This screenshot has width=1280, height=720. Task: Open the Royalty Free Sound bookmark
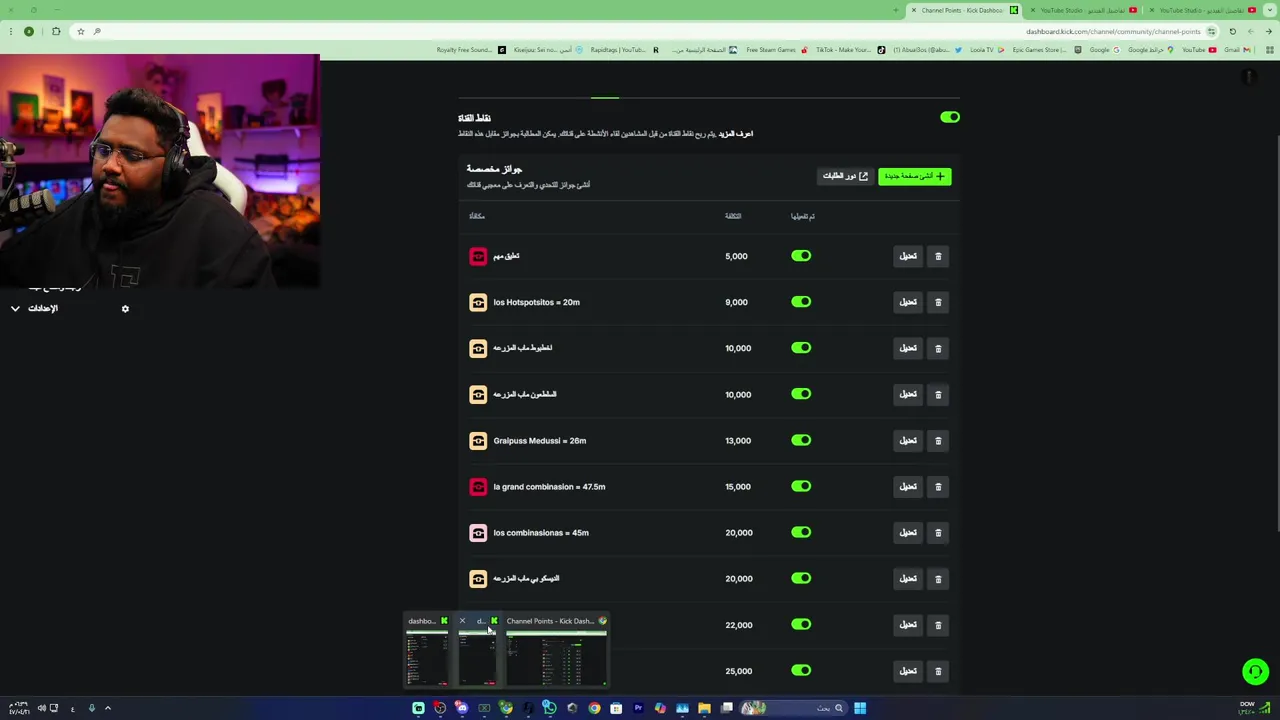pyautogui.click(x=471, y=50)
